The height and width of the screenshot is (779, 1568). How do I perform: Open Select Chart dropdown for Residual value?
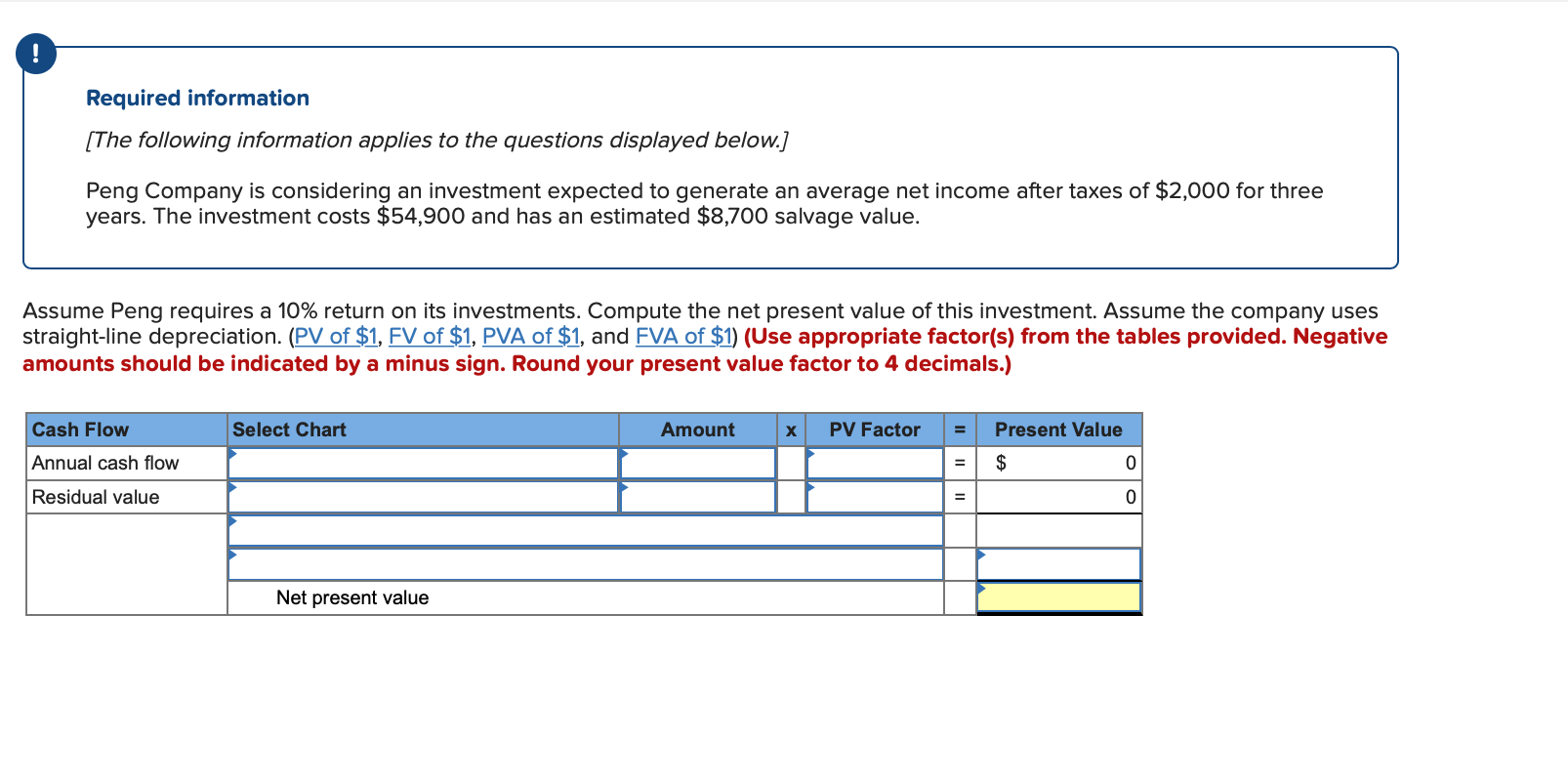point(423,497)
